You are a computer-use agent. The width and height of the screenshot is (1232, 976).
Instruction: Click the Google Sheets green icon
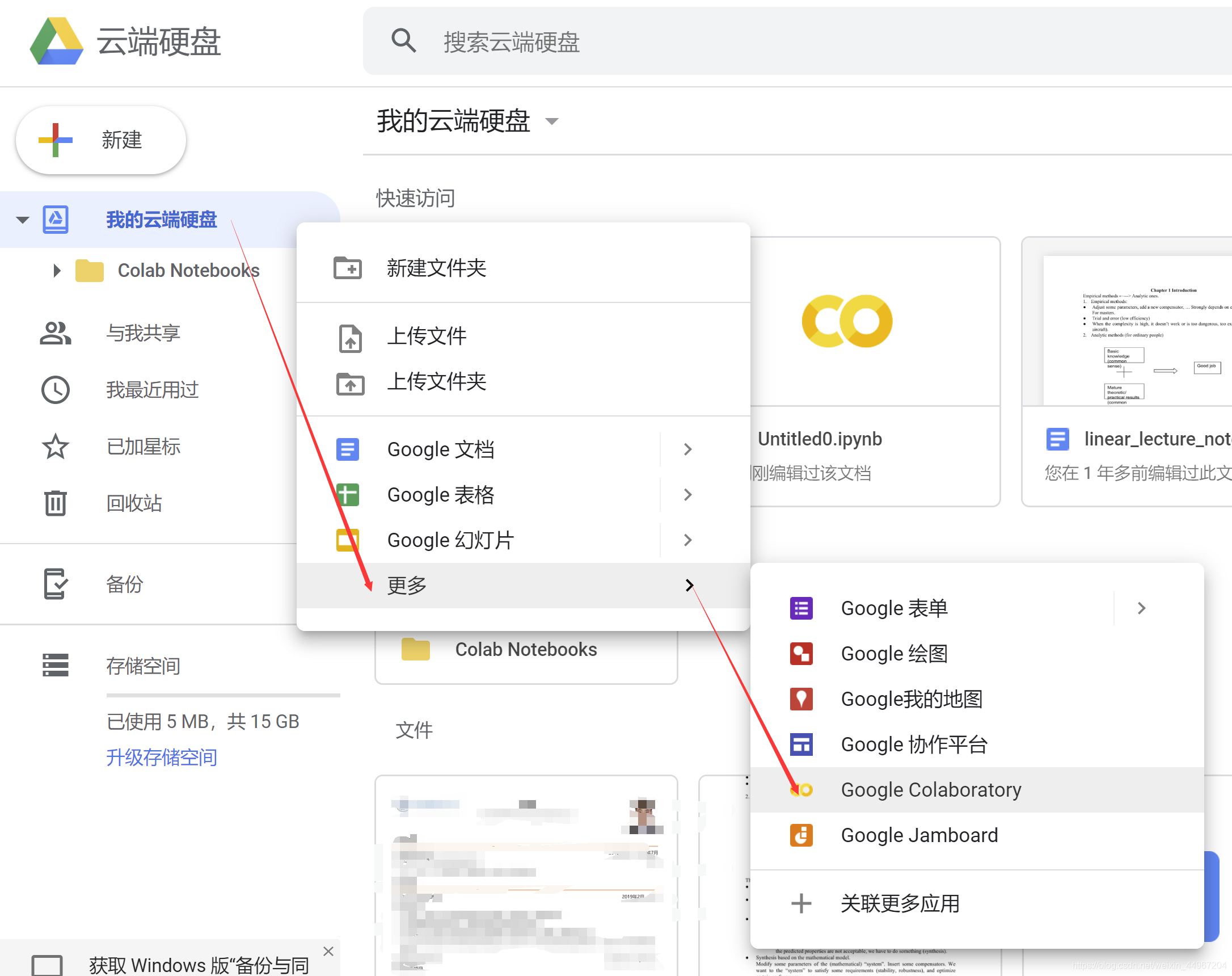348,495
